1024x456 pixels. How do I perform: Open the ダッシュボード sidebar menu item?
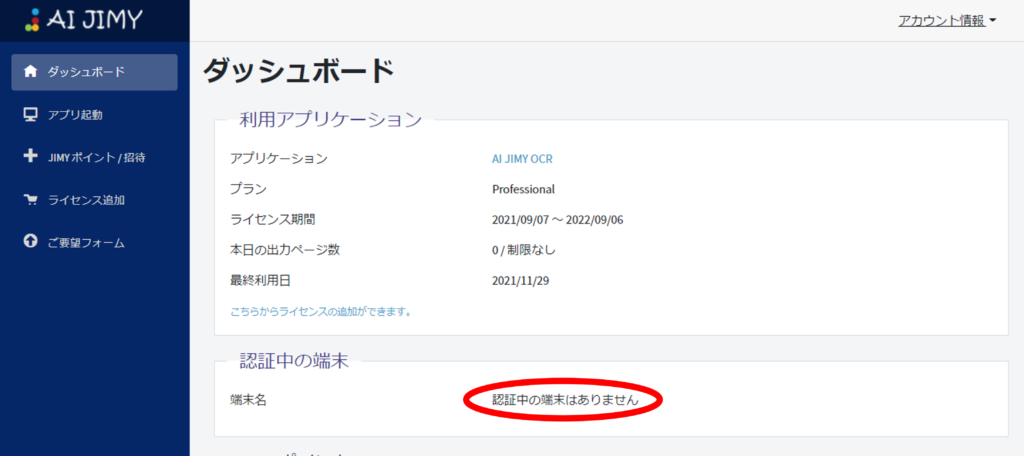point(94,72)
